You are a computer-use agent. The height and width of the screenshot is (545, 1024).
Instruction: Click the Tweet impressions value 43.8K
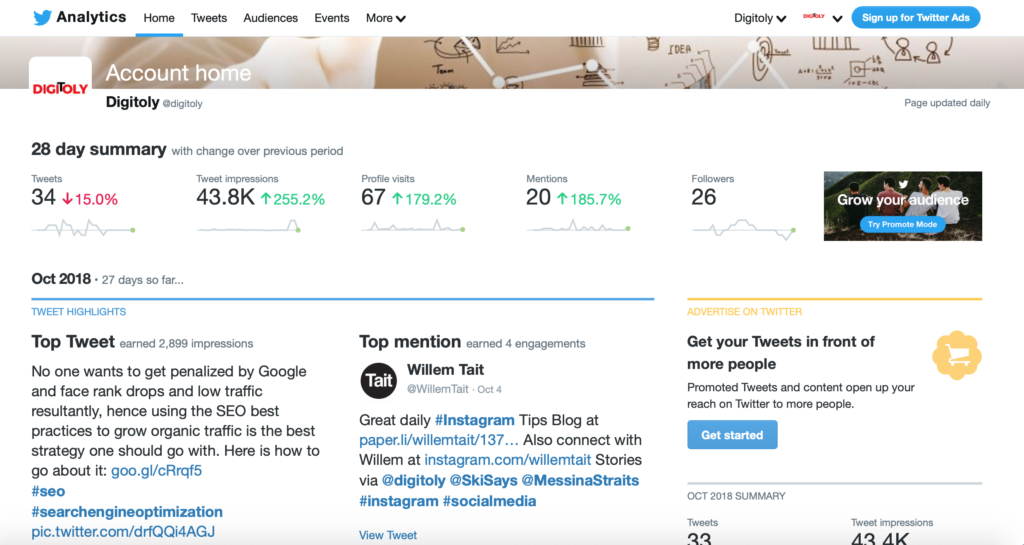(x=225, y=197)
